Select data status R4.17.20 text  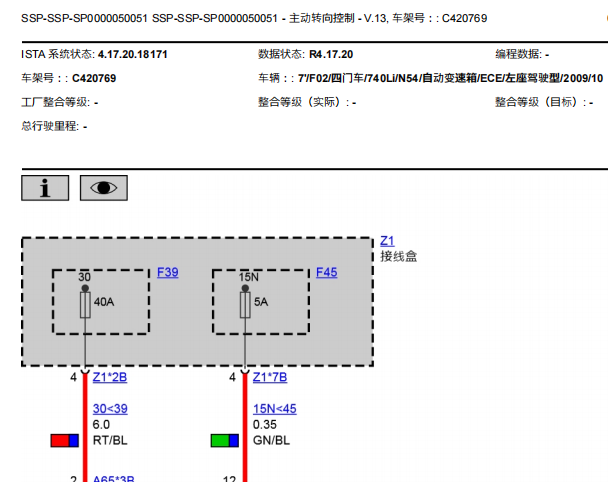pos(331,54)
